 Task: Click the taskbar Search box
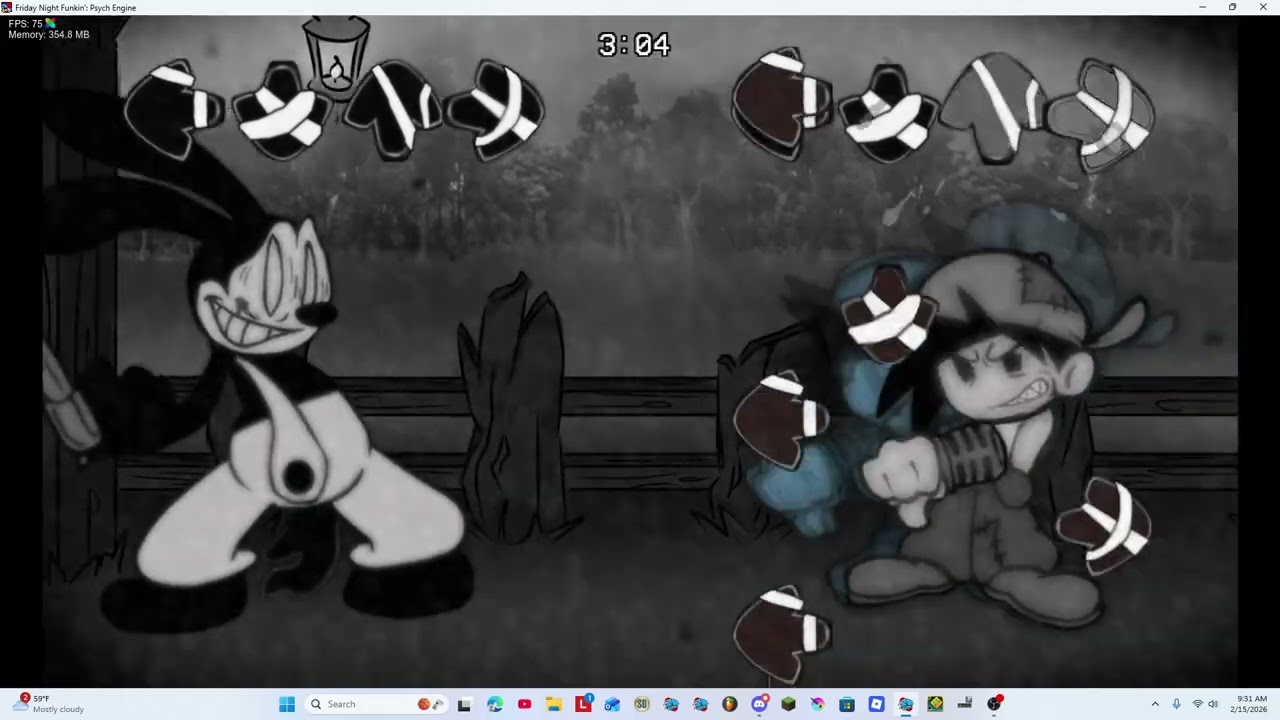pyautogui.click(x=375, y=704)
